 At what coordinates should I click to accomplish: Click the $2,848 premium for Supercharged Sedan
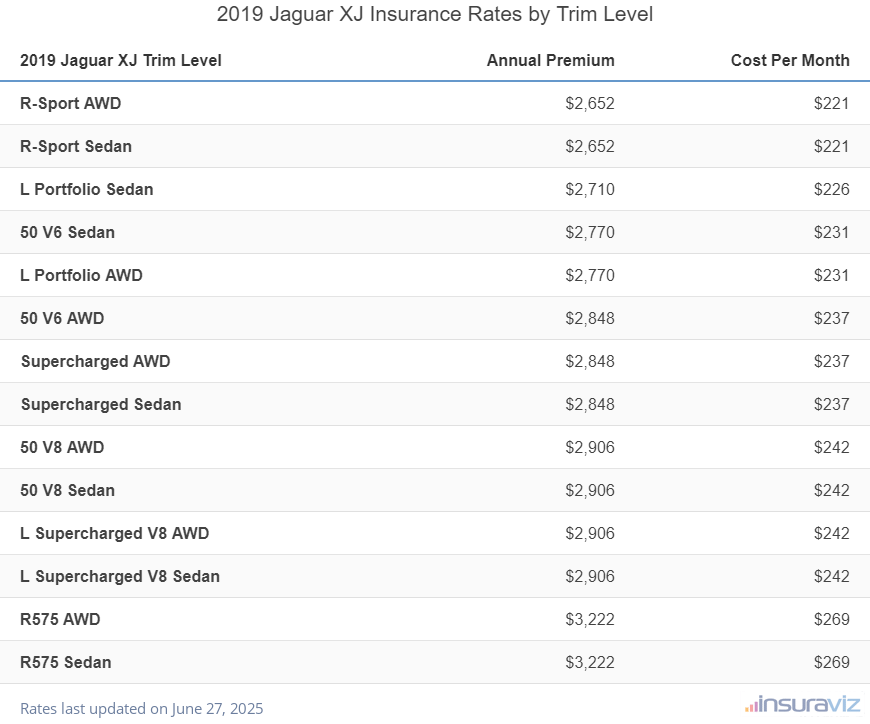590,404
